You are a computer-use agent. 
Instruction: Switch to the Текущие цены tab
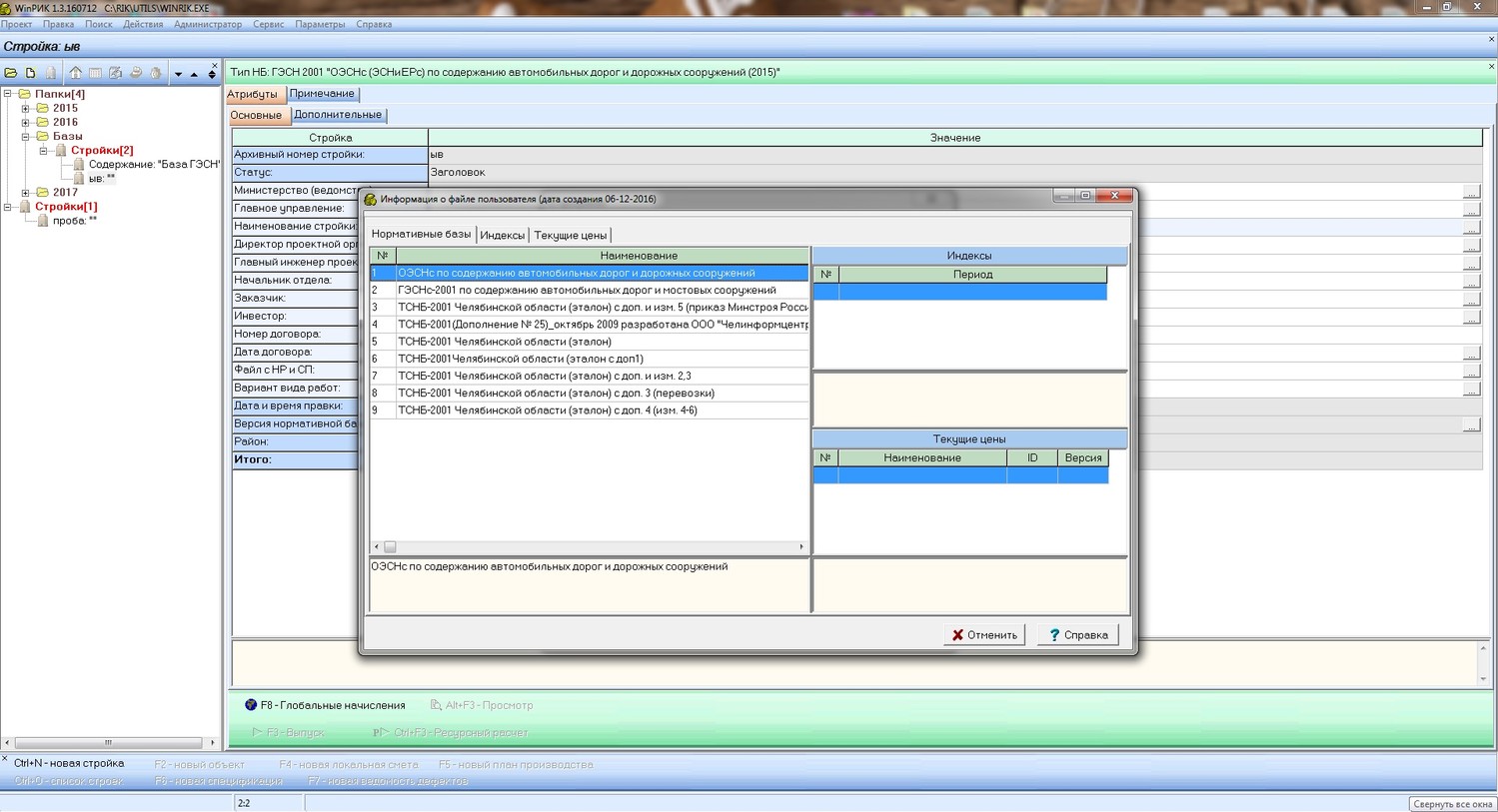(571, 235)
